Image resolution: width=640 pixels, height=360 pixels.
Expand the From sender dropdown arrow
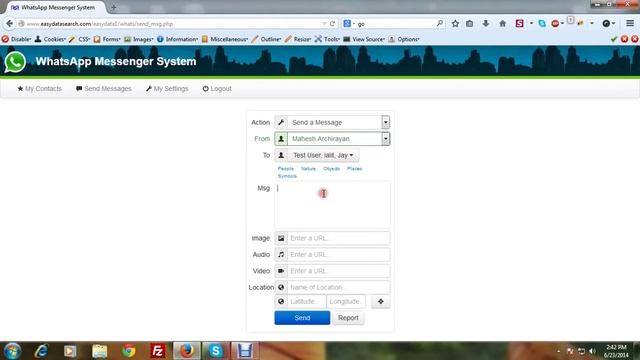(386, 139)
